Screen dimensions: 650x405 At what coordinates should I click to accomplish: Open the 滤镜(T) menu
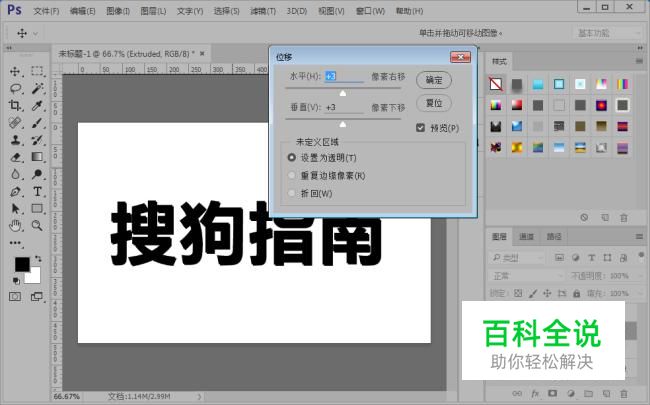click(263, 11)
